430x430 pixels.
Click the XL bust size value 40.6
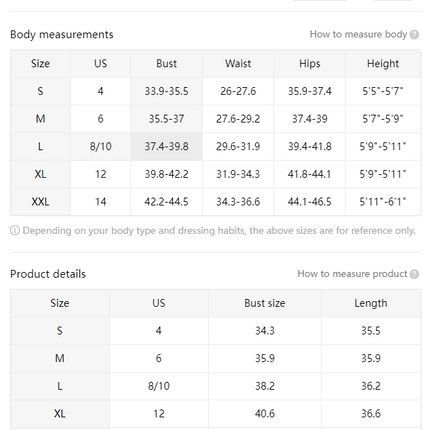(265, 414)
